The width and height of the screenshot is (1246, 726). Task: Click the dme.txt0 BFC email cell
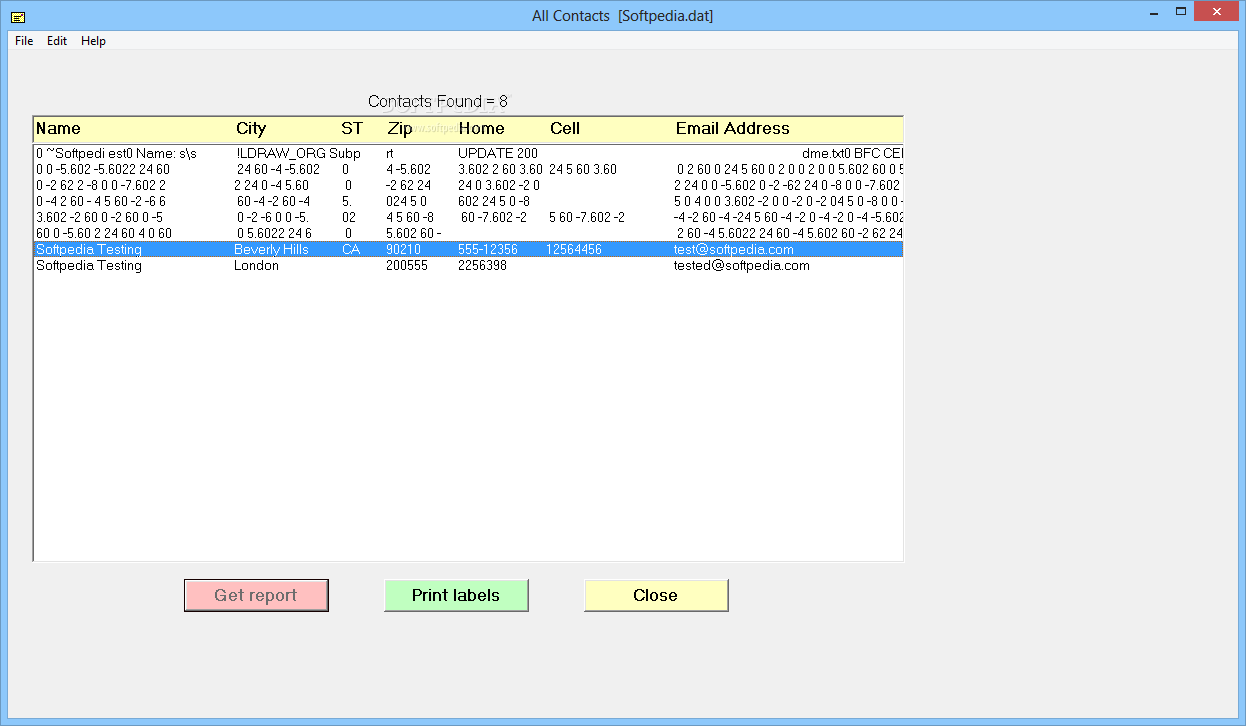click(852, 153)
